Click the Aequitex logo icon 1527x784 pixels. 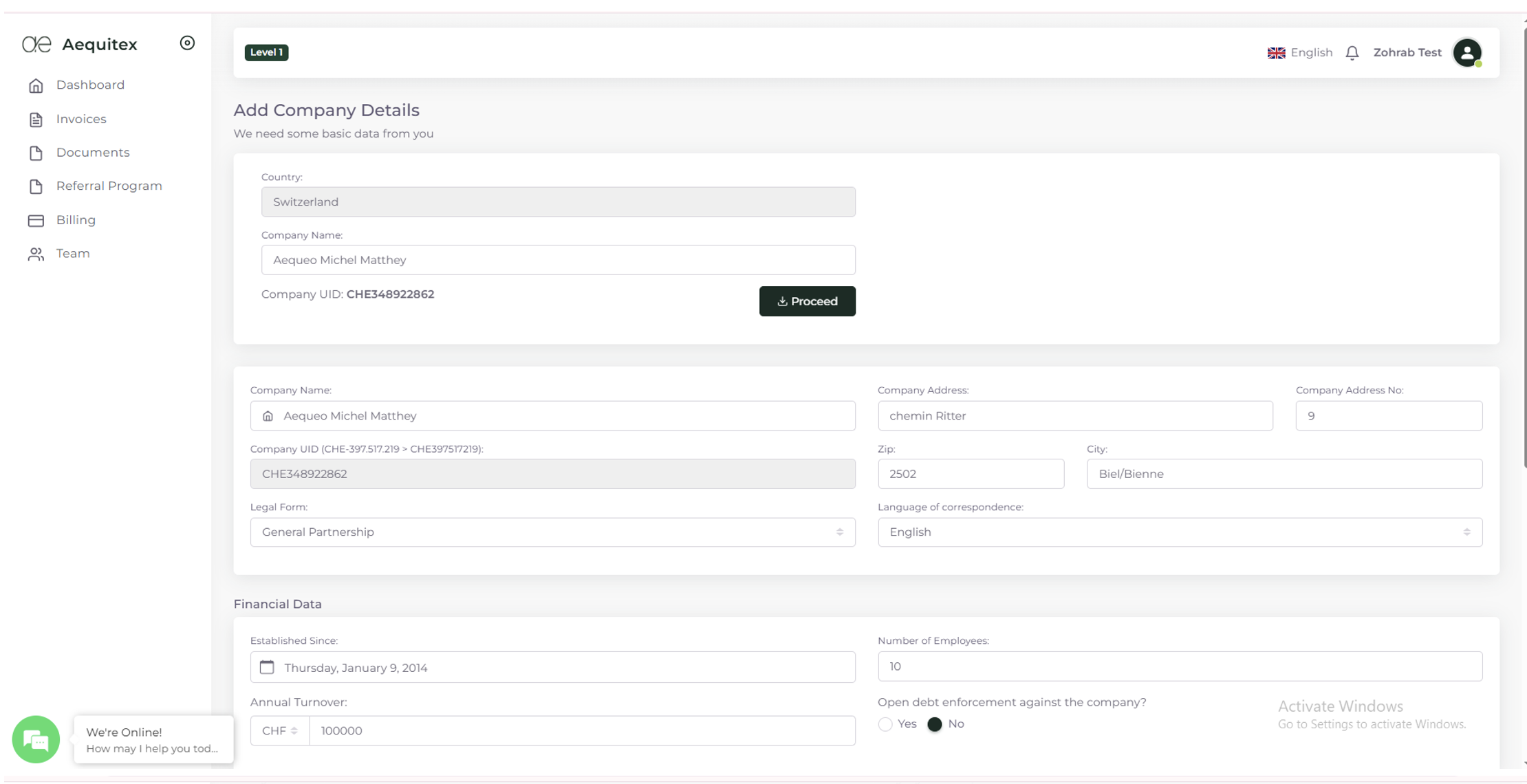(36, 45)
